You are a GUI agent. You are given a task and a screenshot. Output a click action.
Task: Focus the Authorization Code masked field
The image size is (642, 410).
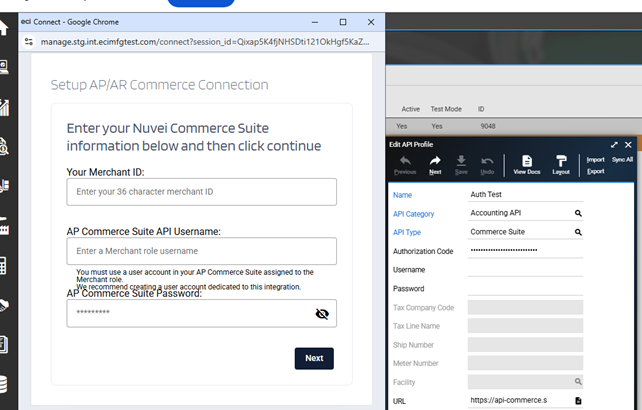[x=525, y=250]
